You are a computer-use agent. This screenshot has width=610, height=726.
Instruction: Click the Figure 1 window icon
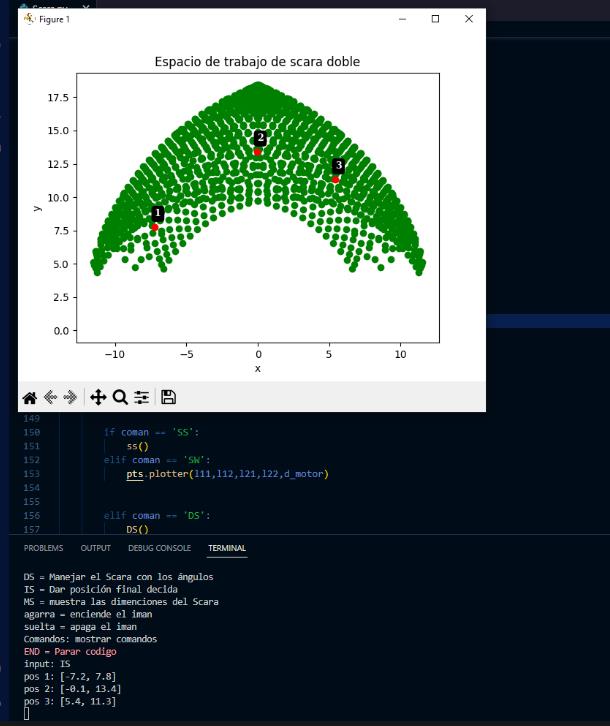click(x=29, y=19)
